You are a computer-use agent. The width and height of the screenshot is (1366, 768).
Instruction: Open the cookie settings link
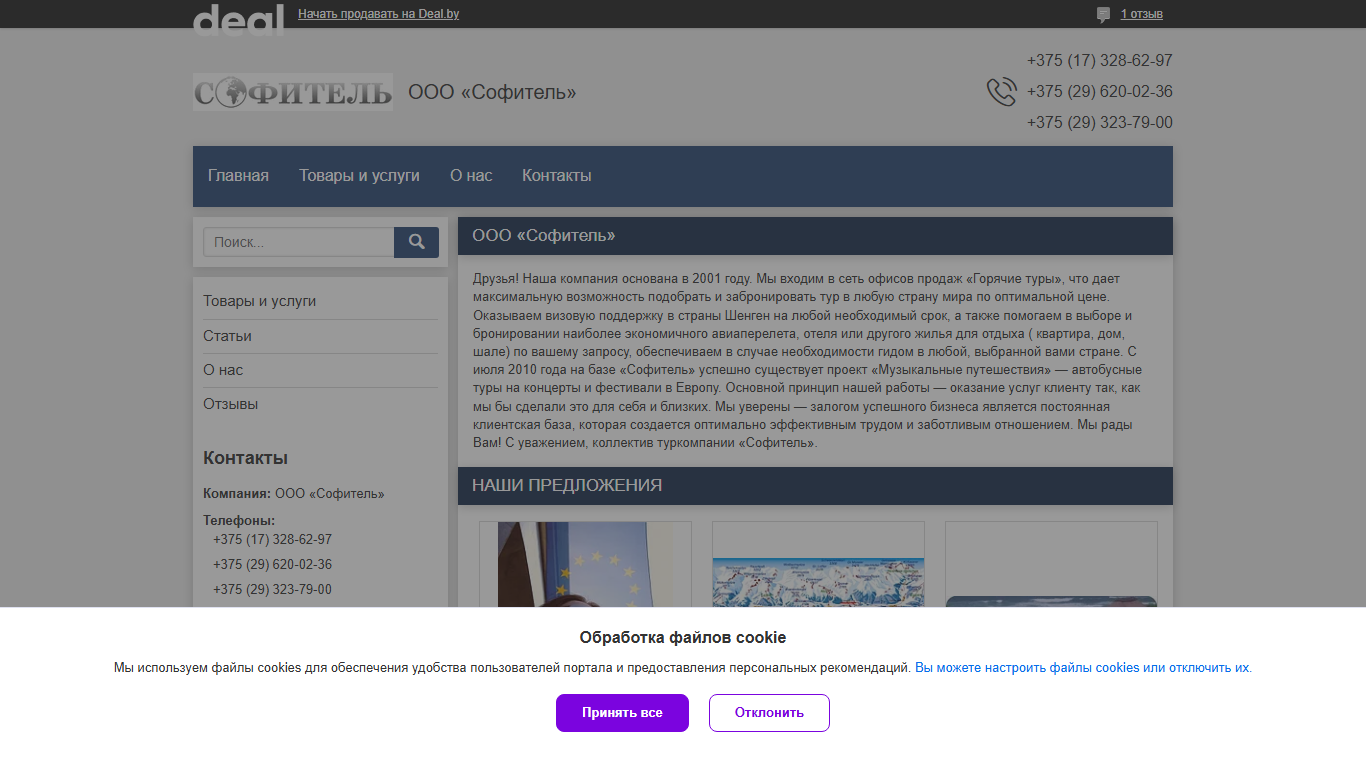tap(1082, 668)
